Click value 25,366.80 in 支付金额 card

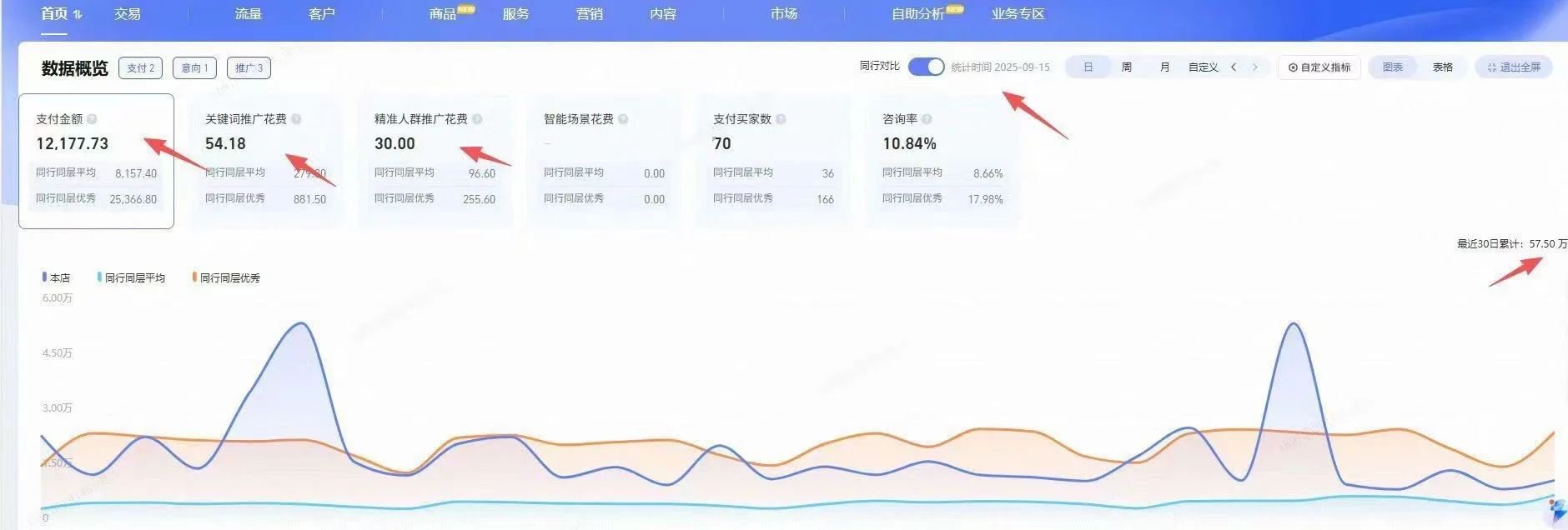tap(133, 199)
